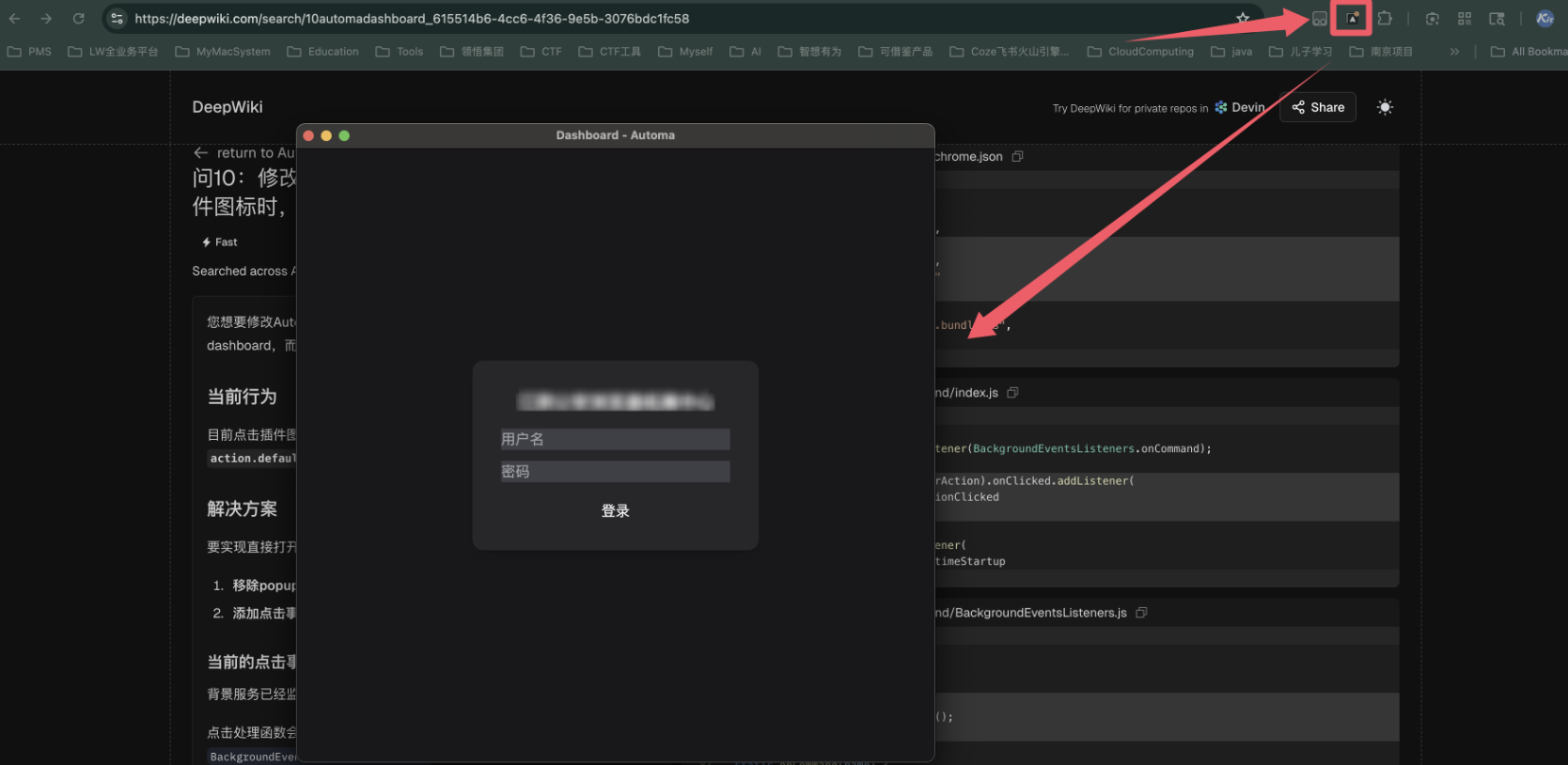Open the Tools bookmark folder

(x=400, y=52)
